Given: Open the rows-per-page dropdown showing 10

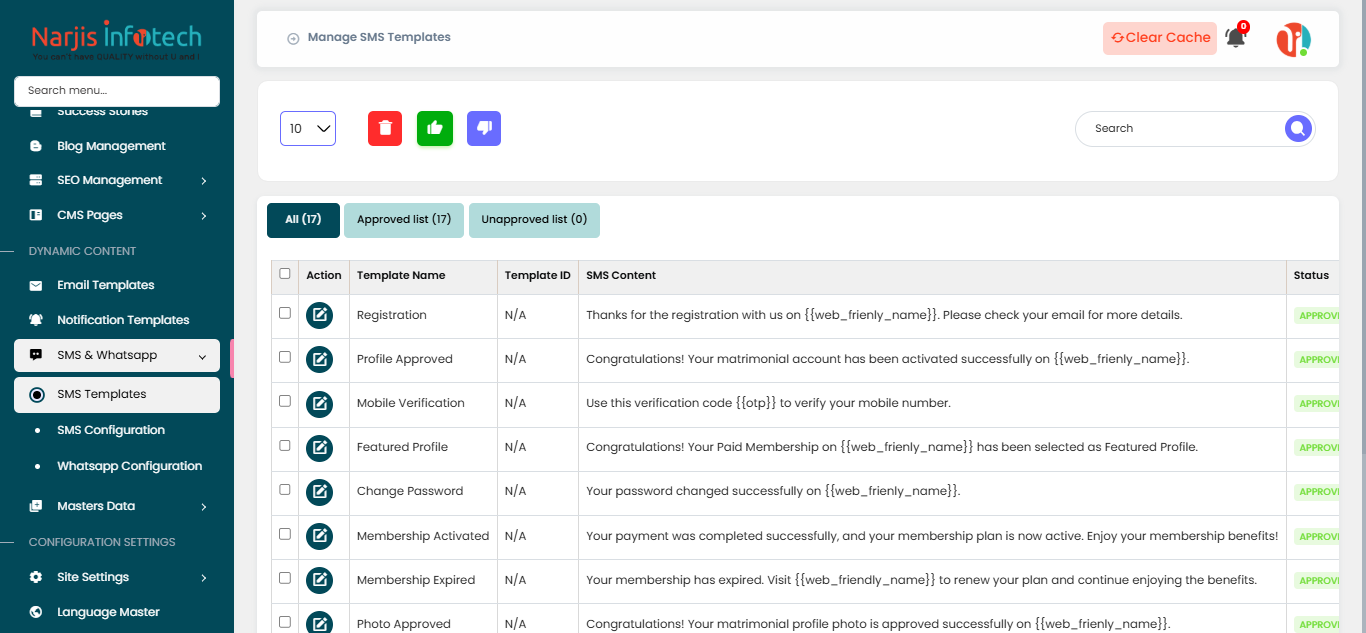Looking at the screenshot, I should click(308, 128).
